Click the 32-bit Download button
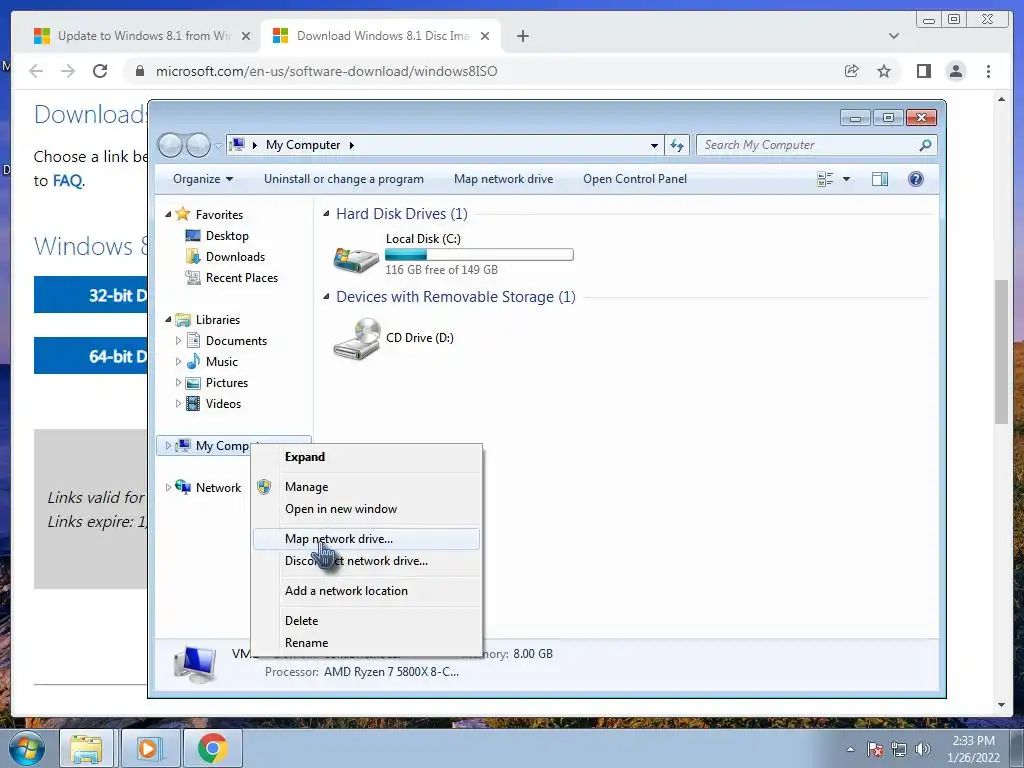Viewport: 1024px width, 768px height. pos(91,295)
